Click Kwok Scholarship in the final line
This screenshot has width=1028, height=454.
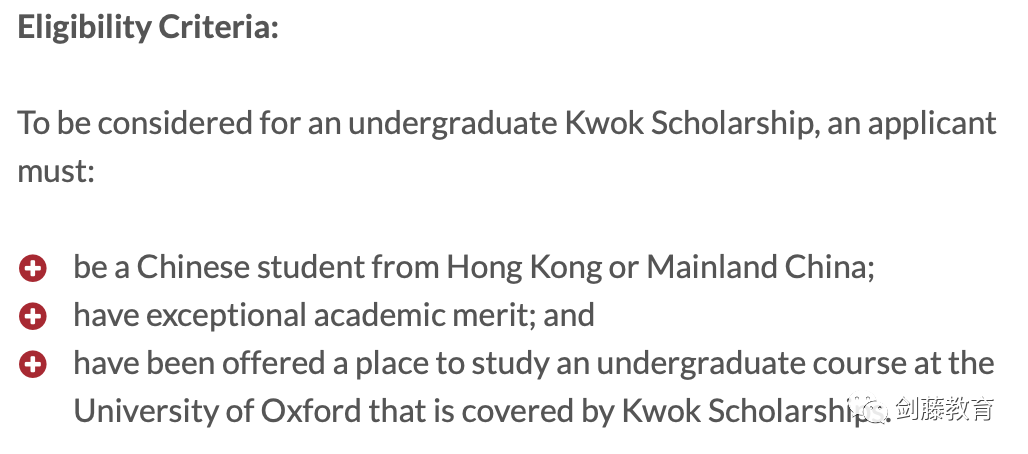pos(746,411)
